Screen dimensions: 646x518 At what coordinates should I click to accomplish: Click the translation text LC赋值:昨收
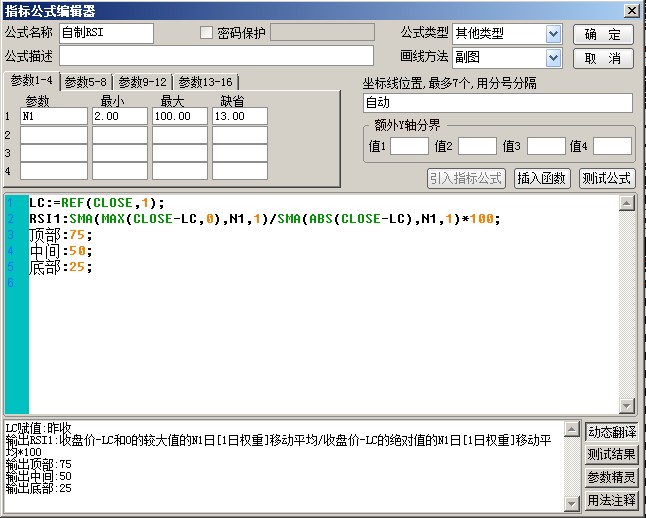click(x=39, y=428)
